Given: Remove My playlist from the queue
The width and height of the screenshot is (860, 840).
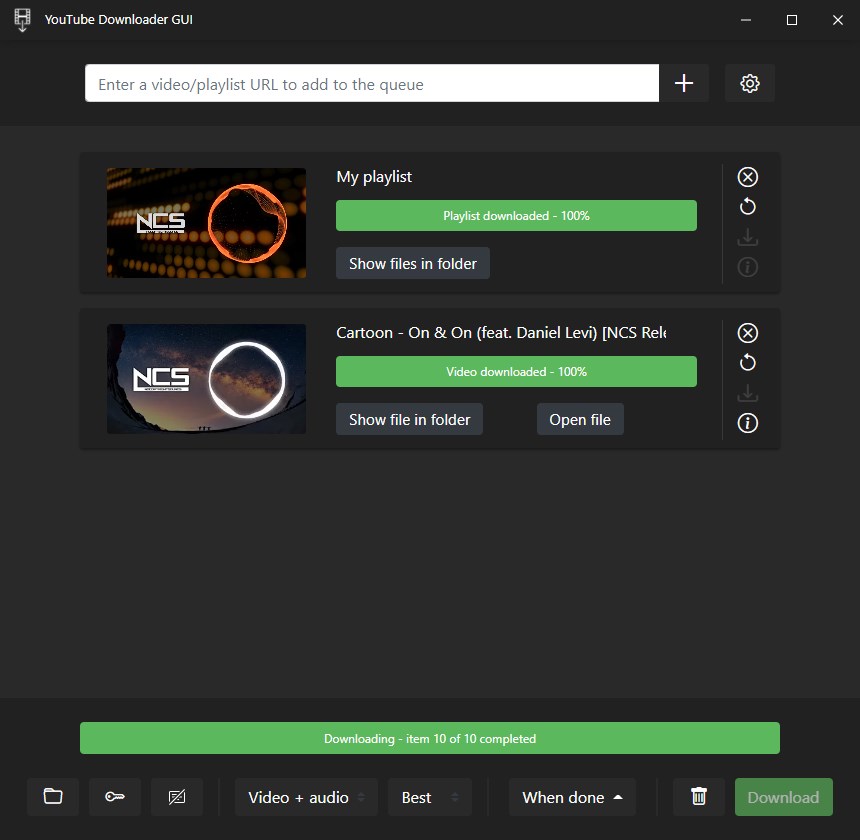Looking at the screenshot, I should tap(748, 177).
